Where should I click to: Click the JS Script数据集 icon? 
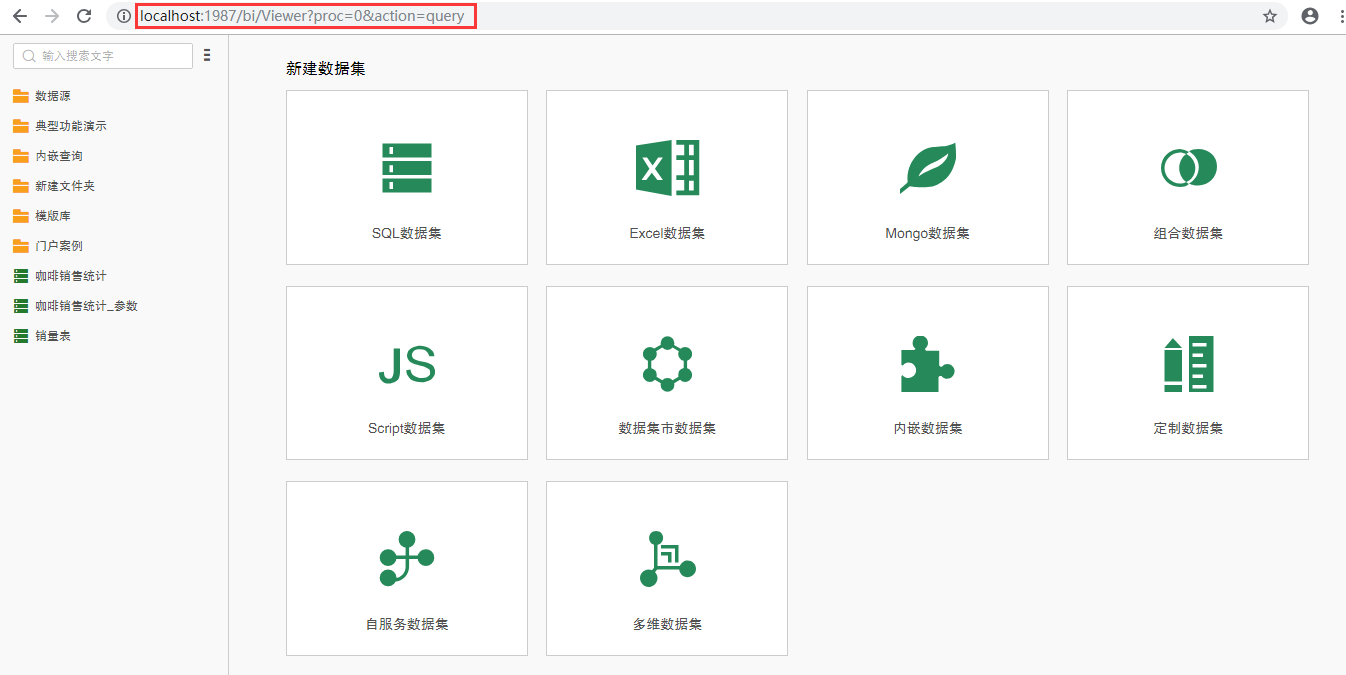406,364
